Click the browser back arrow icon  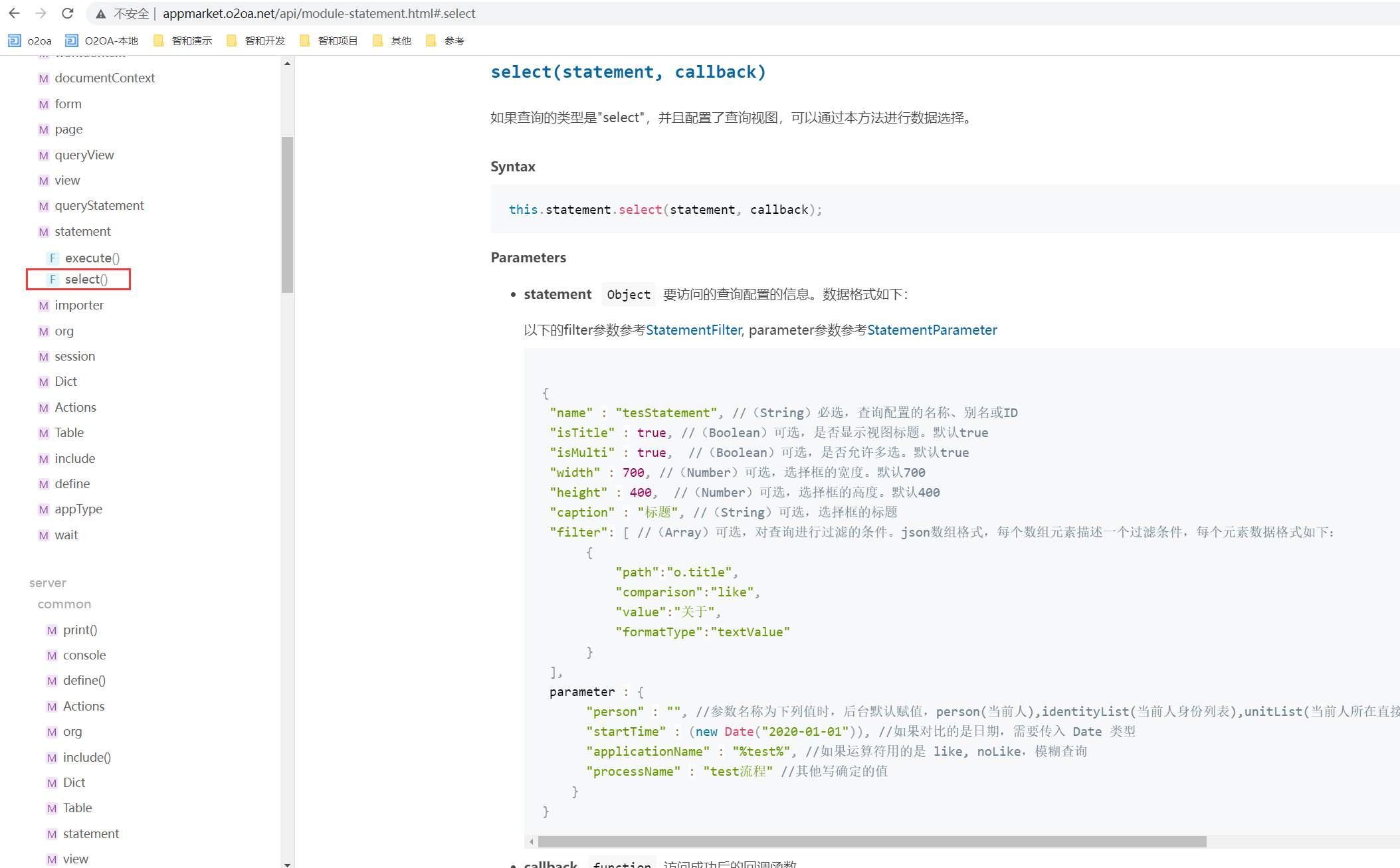click(14, 13)
